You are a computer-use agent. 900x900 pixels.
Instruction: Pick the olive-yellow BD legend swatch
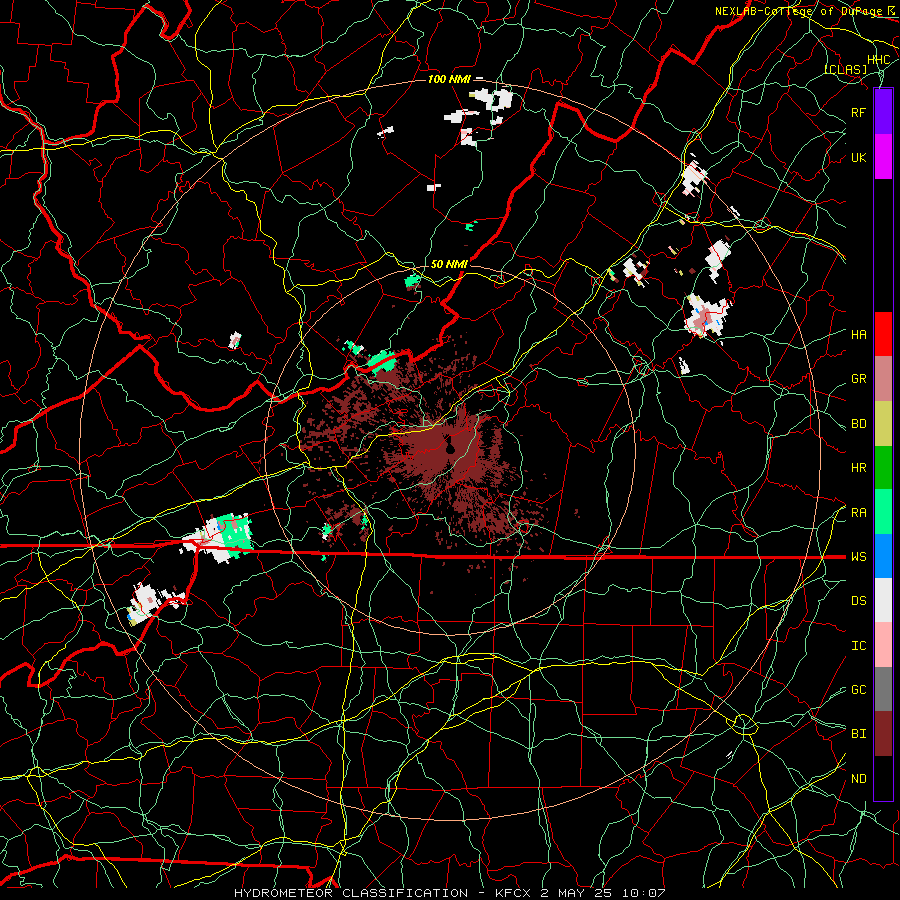[x=883, y=423]
